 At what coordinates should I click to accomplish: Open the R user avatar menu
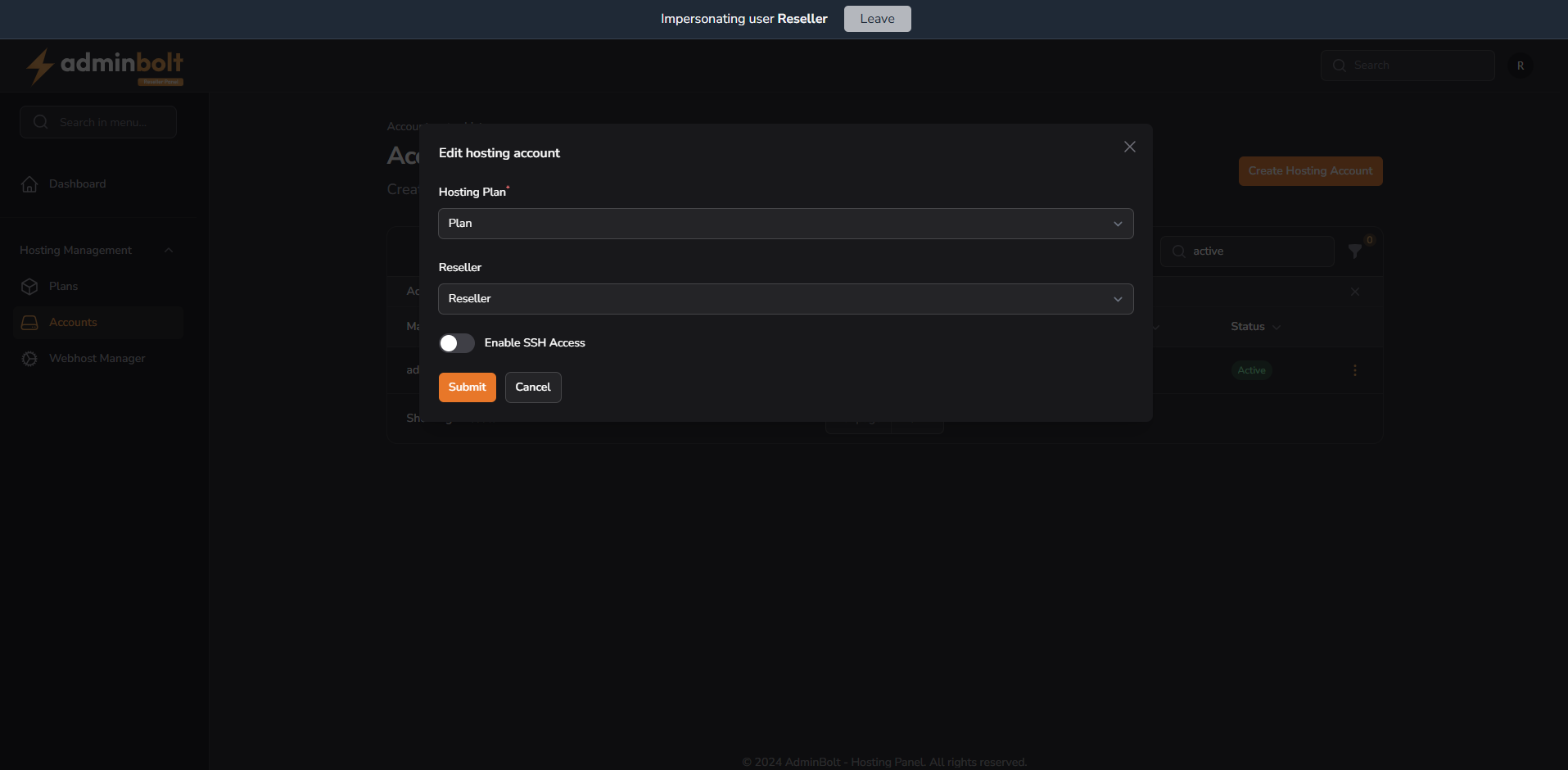tap(1520, 66)
